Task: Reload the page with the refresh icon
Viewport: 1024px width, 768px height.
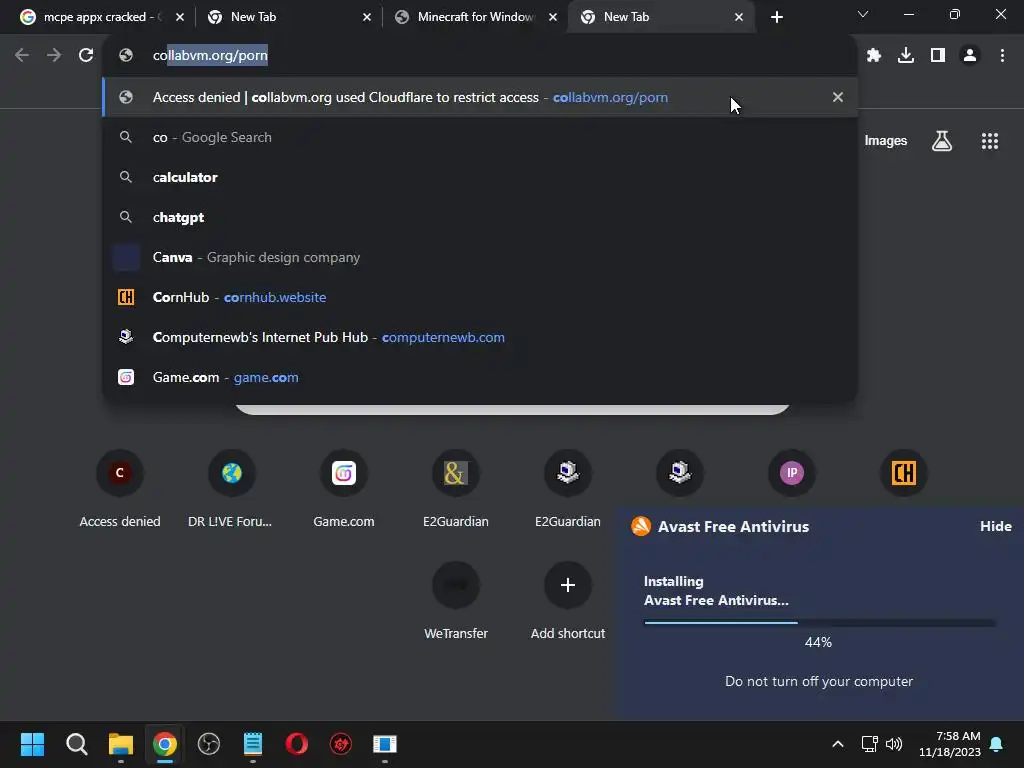Action: click(x=86, y=55)
